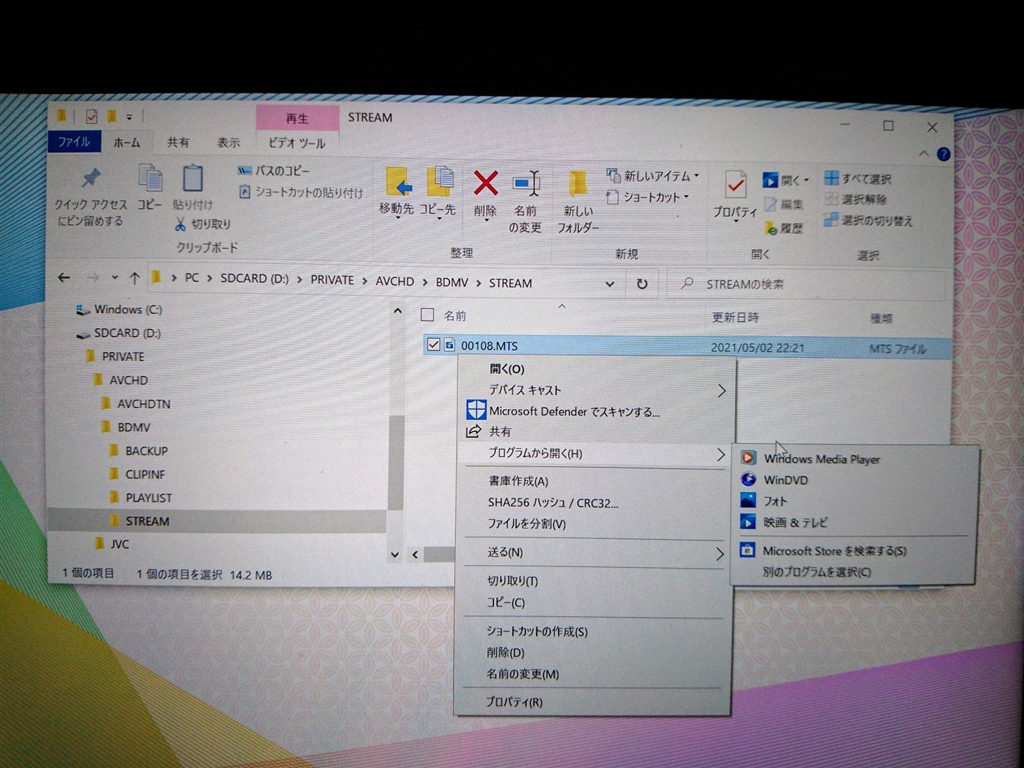Click the Move to (移動先) icon
Image resolution: width=1024 pixels, height=768 pixels.
coord(398,182)
